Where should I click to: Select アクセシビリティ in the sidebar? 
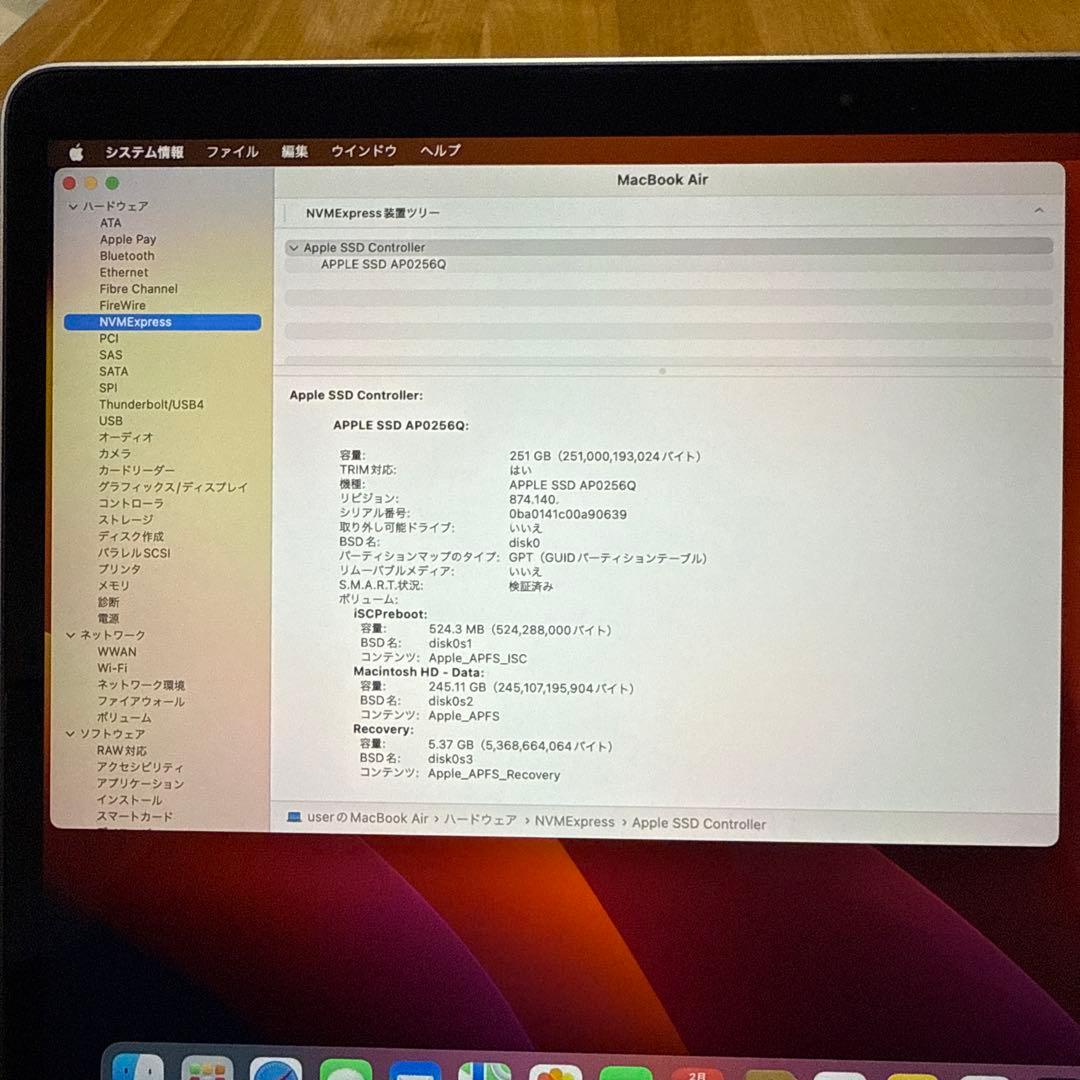pos(140,767)
